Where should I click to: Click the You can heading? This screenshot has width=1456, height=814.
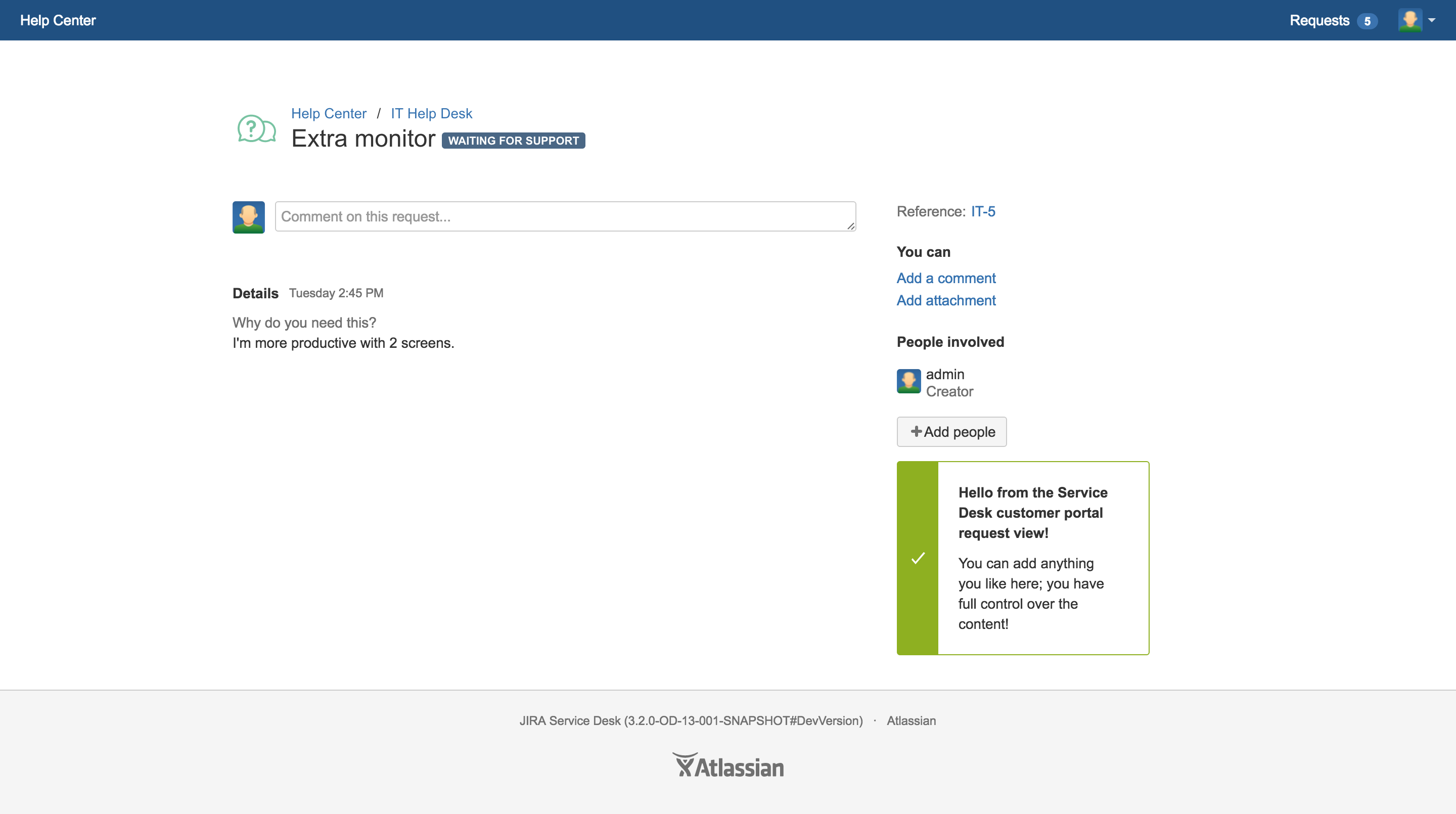923,252
